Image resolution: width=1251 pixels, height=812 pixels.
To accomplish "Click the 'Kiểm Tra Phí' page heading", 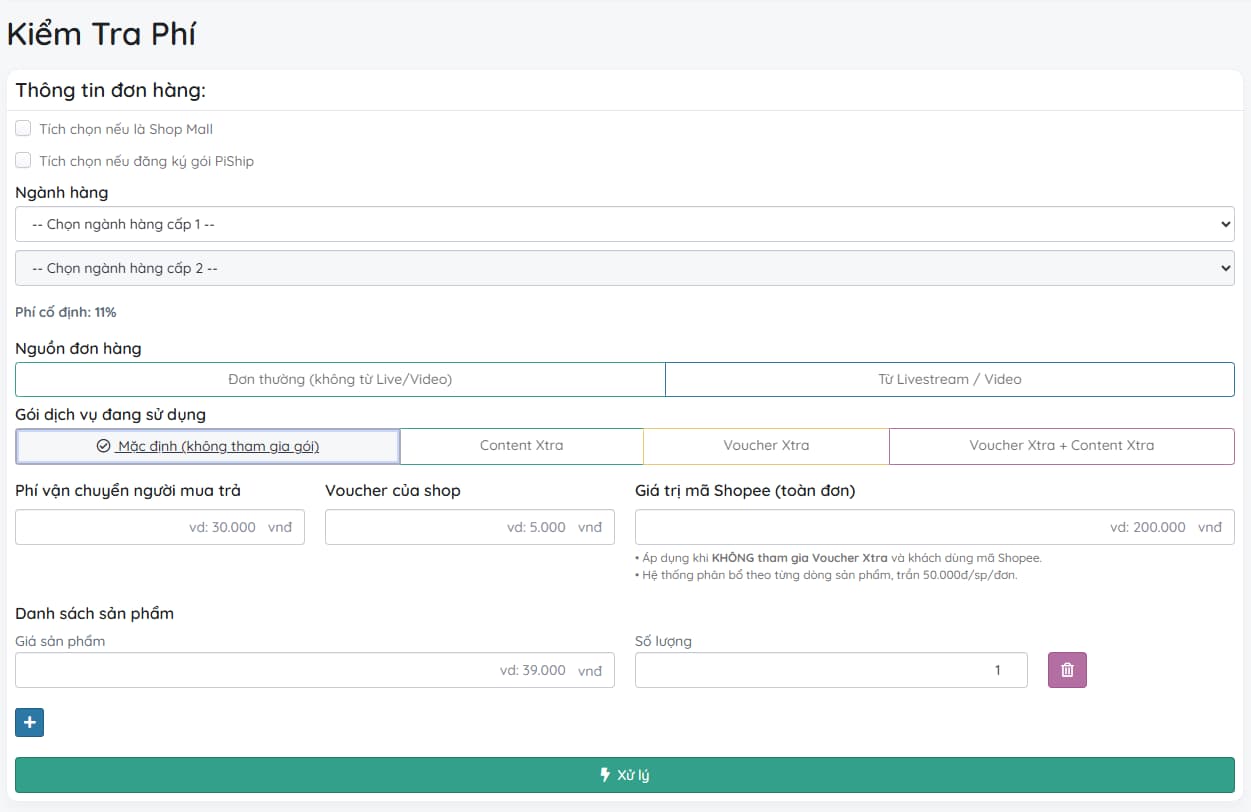I will 101,33.
